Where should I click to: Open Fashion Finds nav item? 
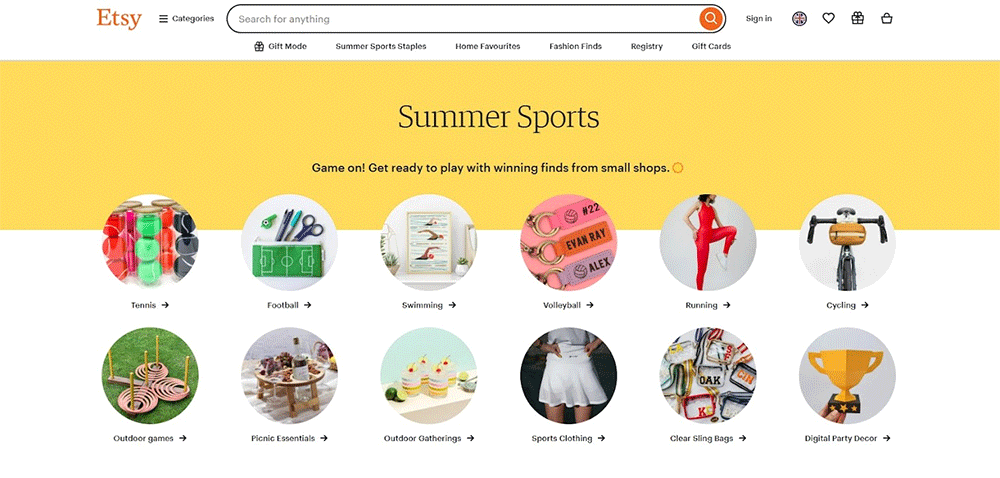pos(575,46)
